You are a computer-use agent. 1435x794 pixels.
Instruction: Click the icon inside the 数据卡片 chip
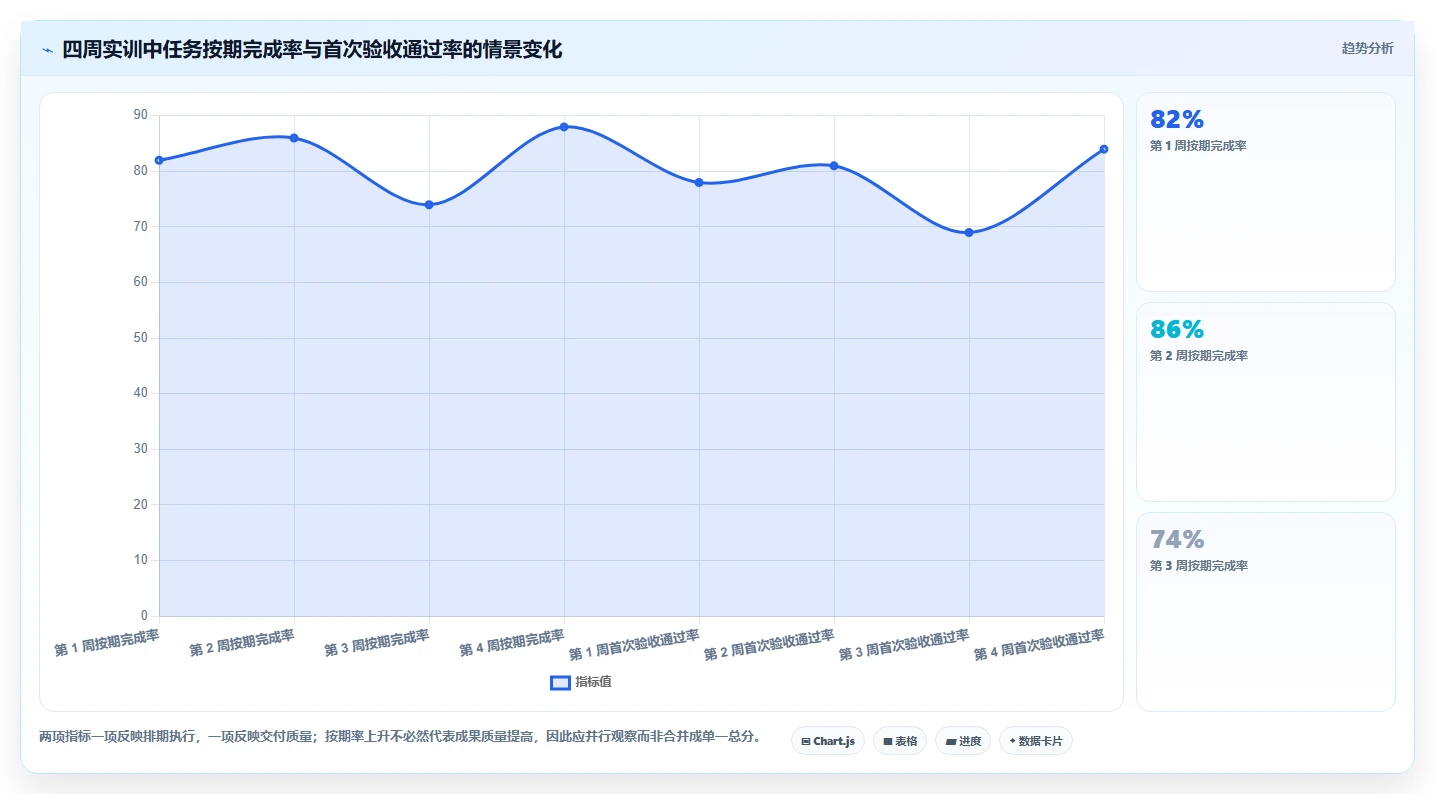(1013, 741)
